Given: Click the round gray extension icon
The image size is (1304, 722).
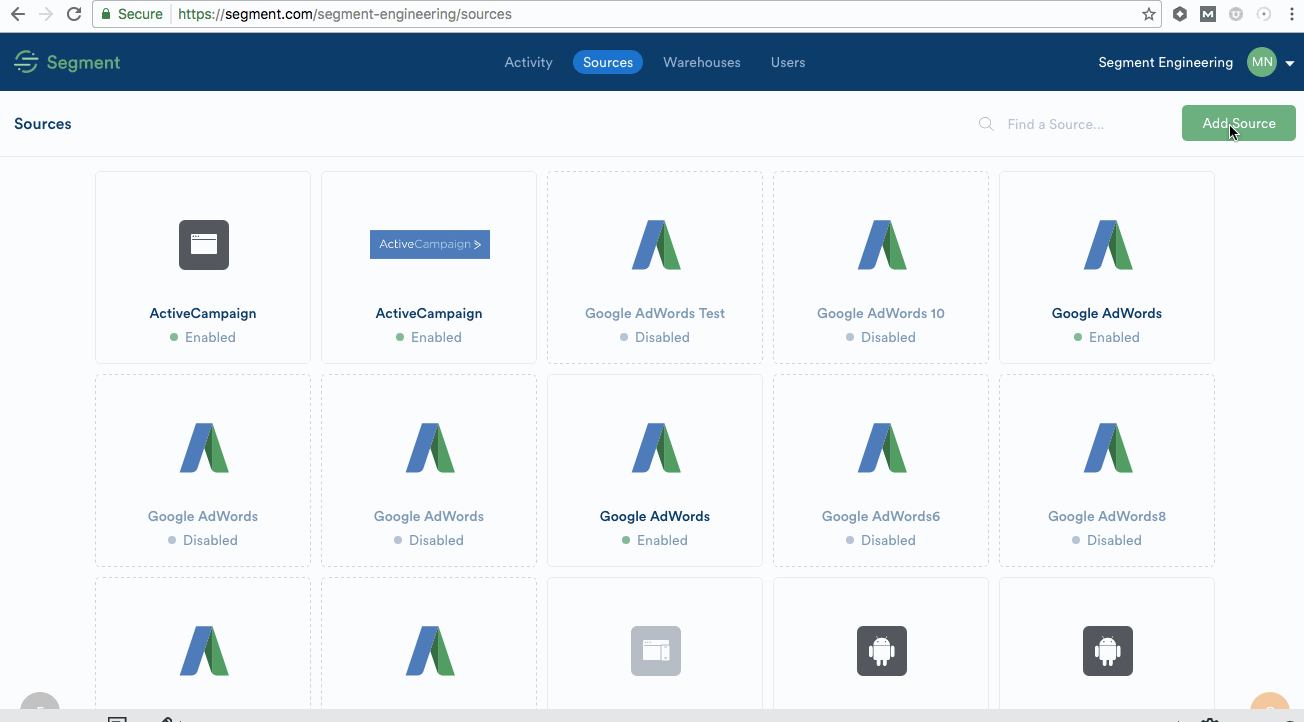Looking at the screenshot, I should point(1264,14).
